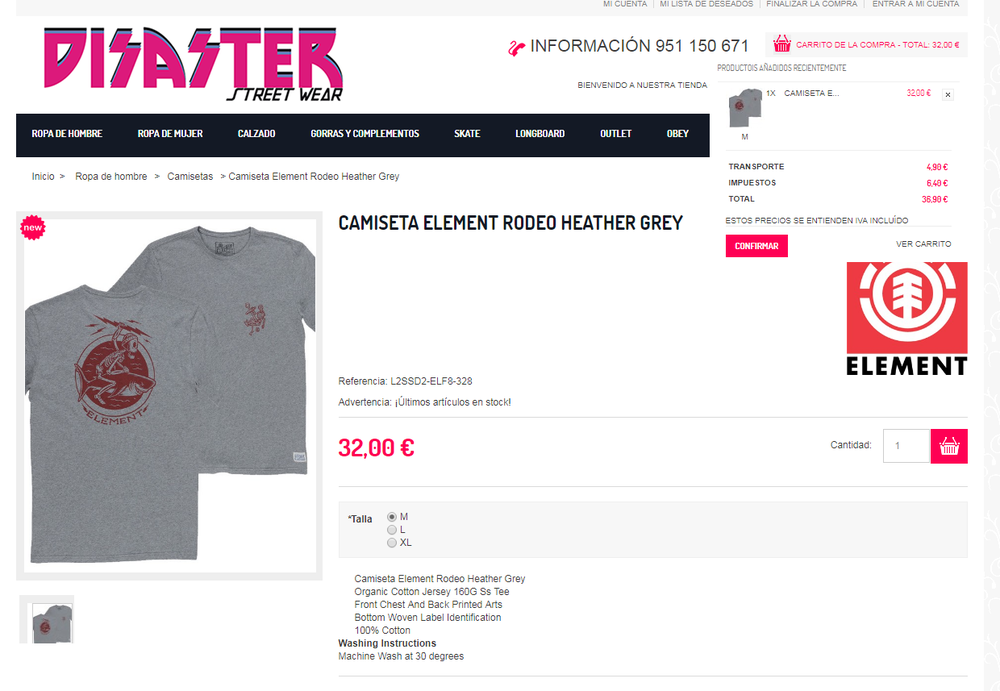Select size L radio button
The image size is (1000, 691).
392,530
